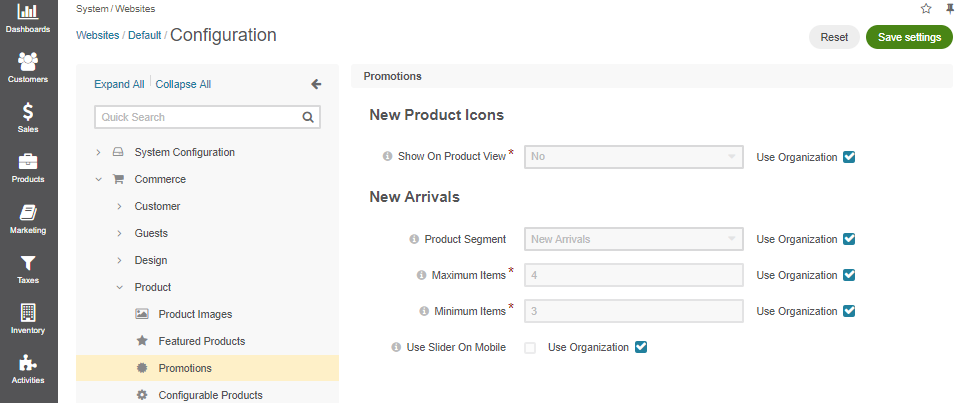
Task: Click the Save settings button
Action: pos(908,37)
